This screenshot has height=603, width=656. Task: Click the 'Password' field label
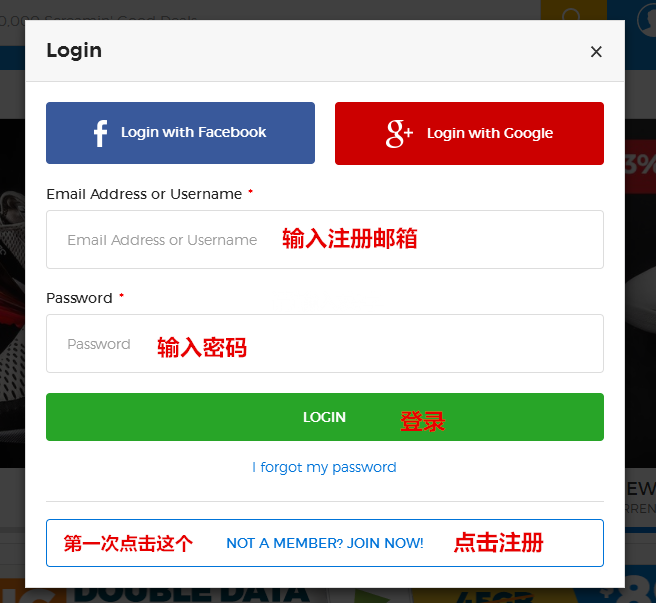pyautogui.click(x=79, y=298)
